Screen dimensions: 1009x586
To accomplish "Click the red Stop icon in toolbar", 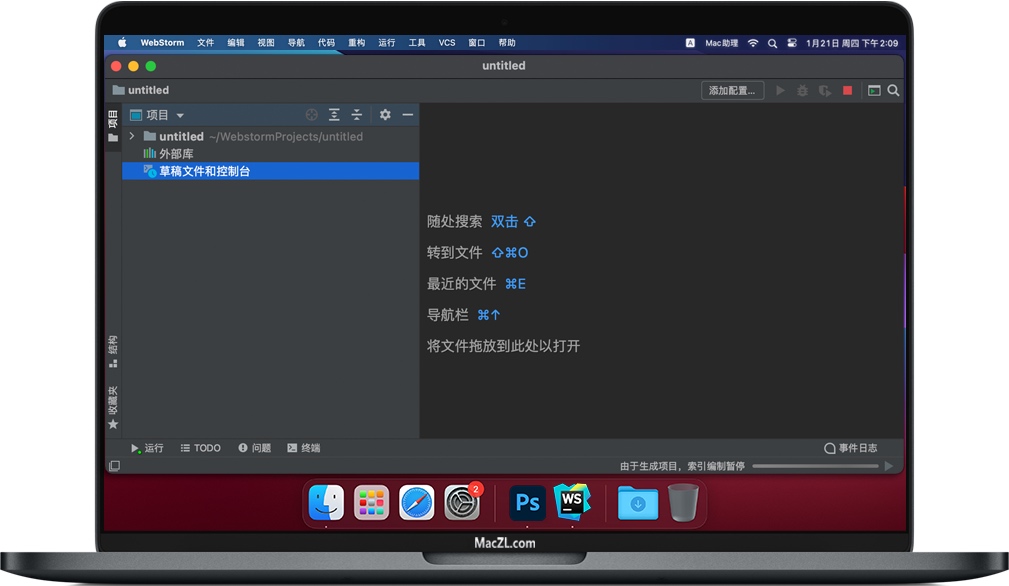I will pyautogui.click(x=847, y=90).
